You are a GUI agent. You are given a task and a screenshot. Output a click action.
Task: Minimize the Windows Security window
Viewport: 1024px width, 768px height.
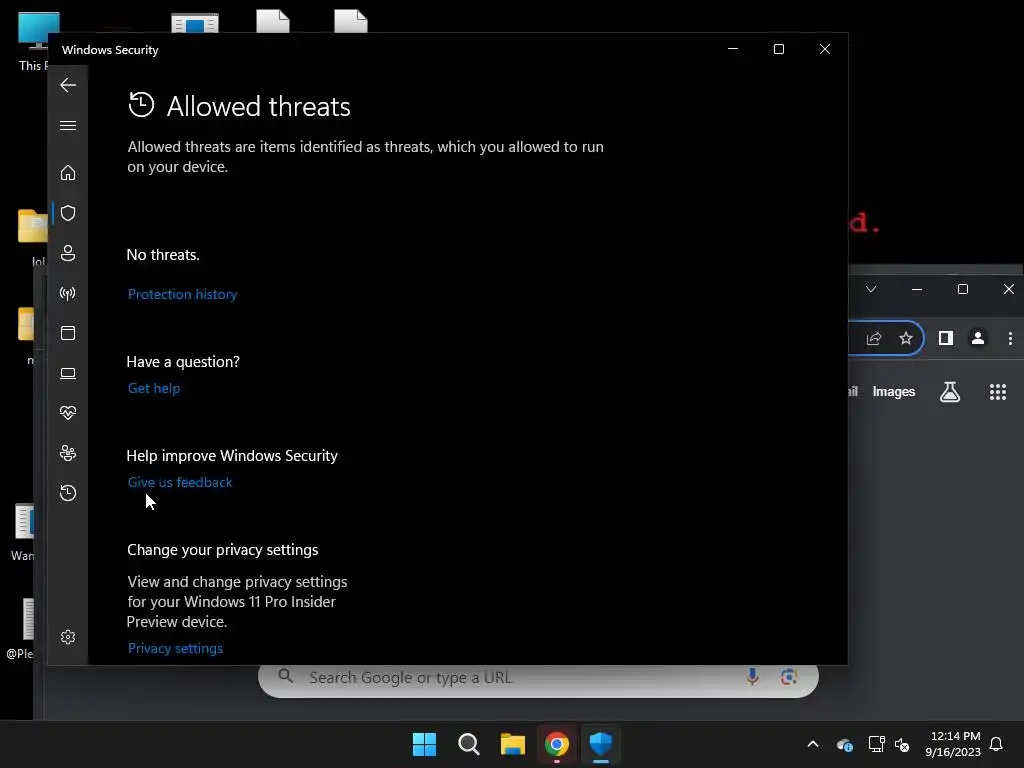pyautogui.click(x=733, y=49)
